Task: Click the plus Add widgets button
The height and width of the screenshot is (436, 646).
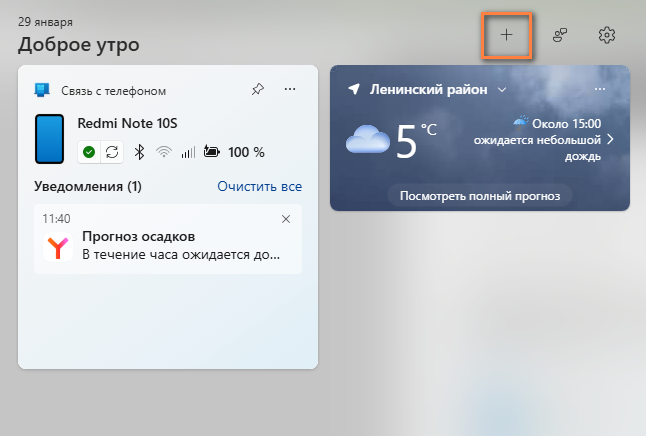Action: tap(506, 35)
